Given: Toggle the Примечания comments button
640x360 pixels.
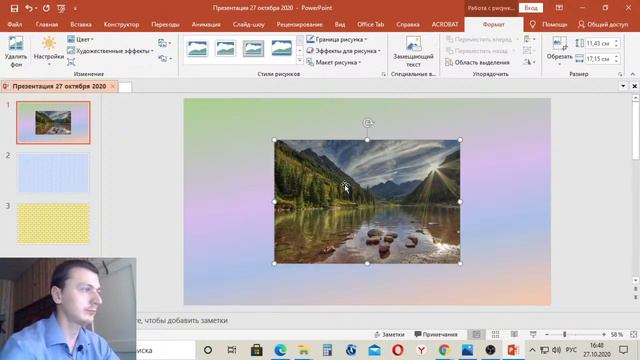Looking at the screenshot, I should click(436, 334).
